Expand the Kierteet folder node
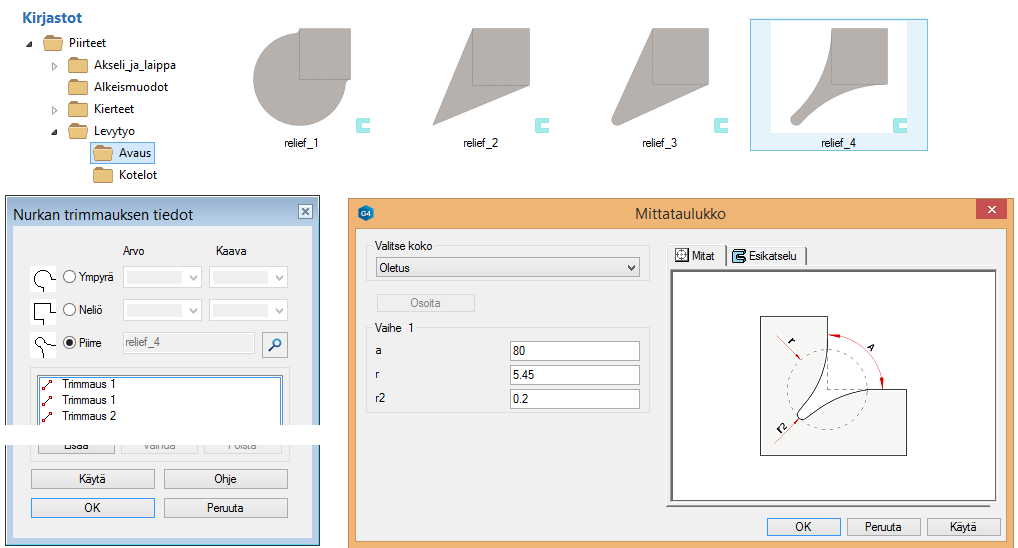 54,110
